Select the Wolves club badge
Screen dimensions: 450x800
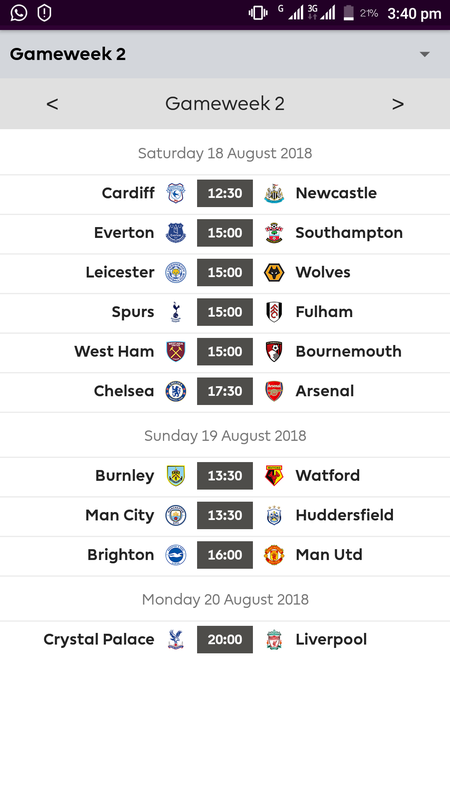[274, 272]
